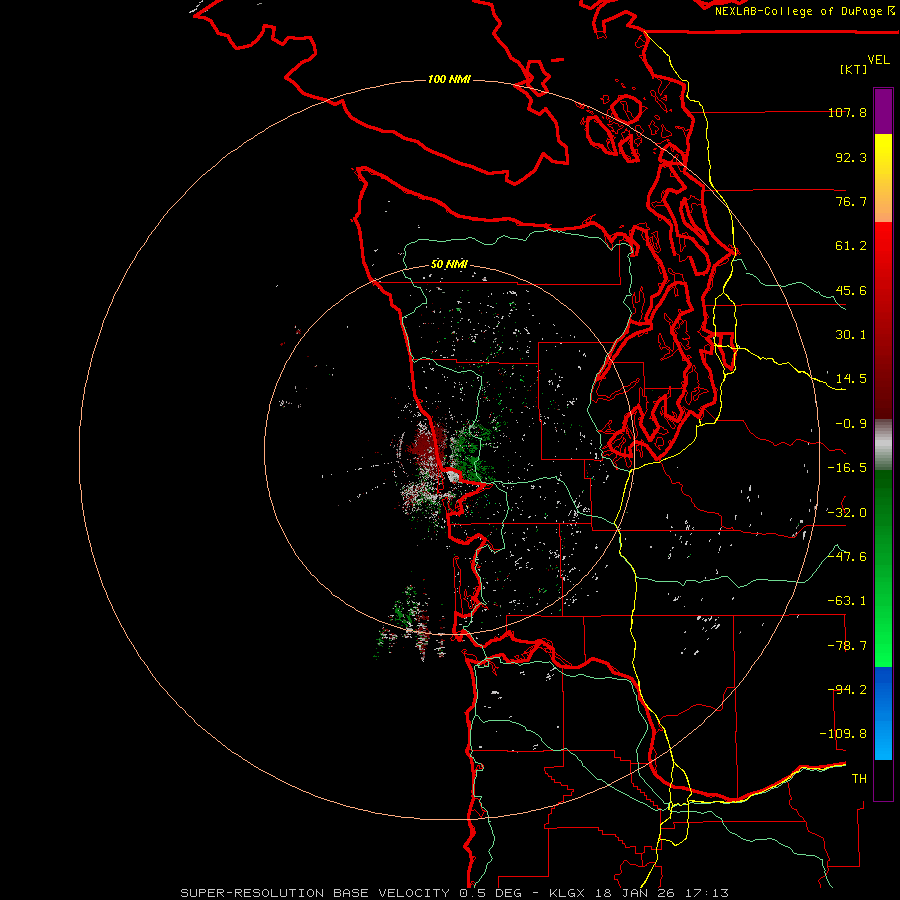Click the -109.8 velocity scale value
The height and width of the screenshot is (900, 900).
pos(843,734)
